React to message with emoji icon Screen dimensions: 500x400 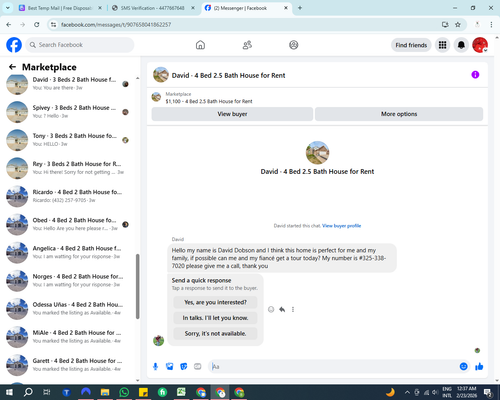(271, 309)
